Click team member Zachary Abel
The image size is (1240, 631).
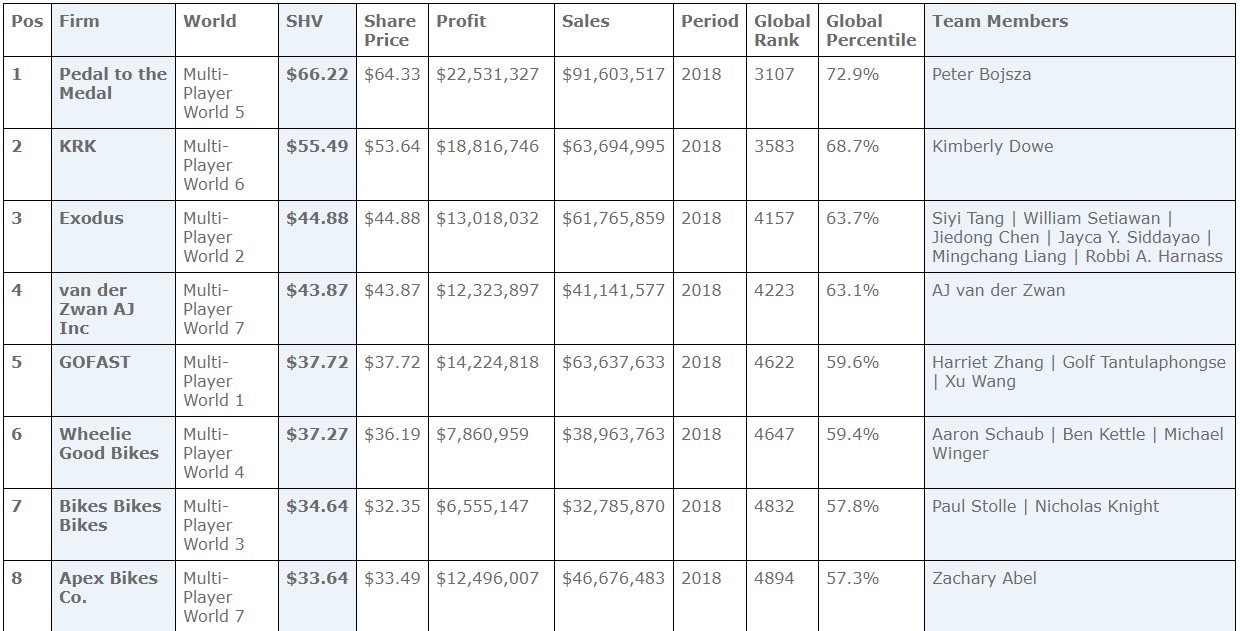pyautogui.click(x=984, y=578)
